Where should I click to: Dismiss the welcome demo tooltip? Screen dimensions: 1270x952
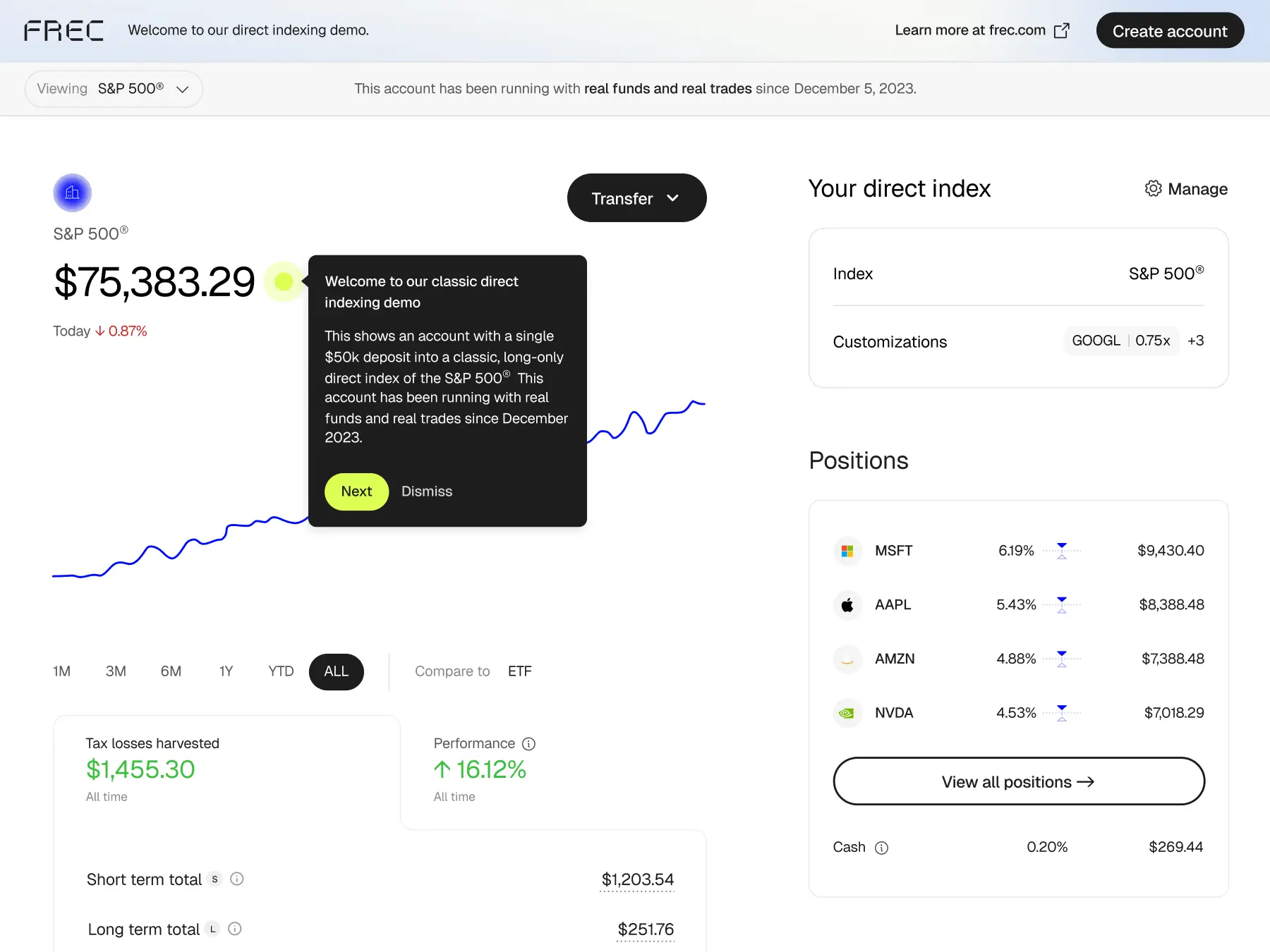pos(427,492)
